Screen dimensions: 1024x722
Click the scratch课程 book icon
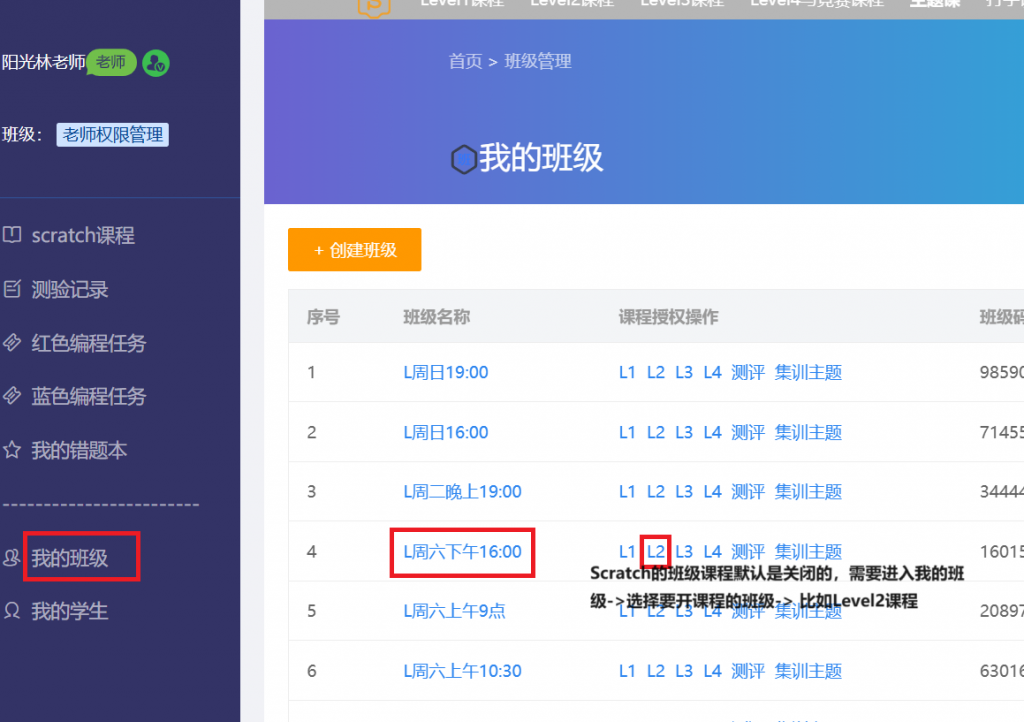[x=12, y=235]
